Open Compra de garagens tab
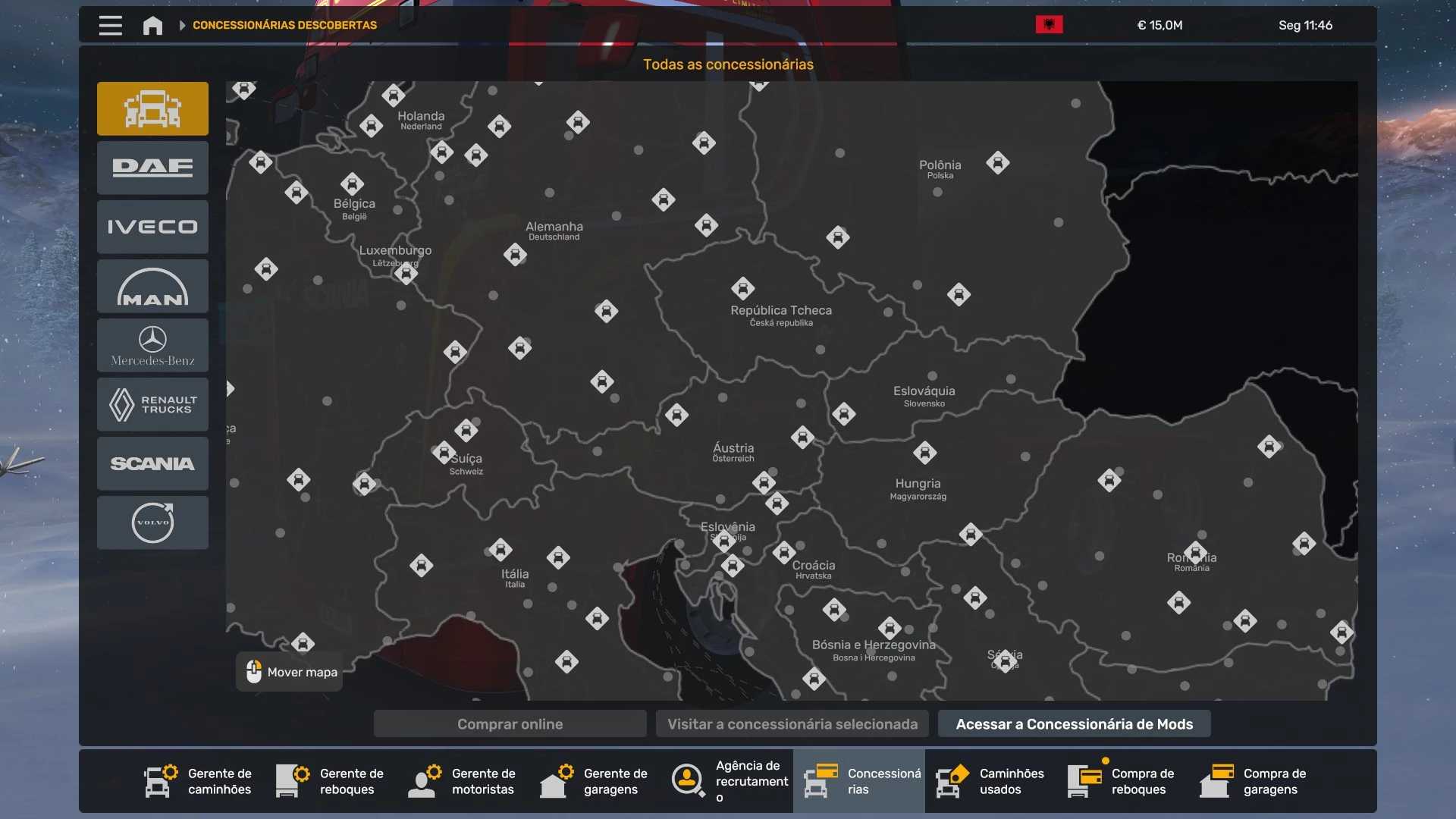Image resolution: width=1456 pixels, height=819 pixels. [1254, 781]
